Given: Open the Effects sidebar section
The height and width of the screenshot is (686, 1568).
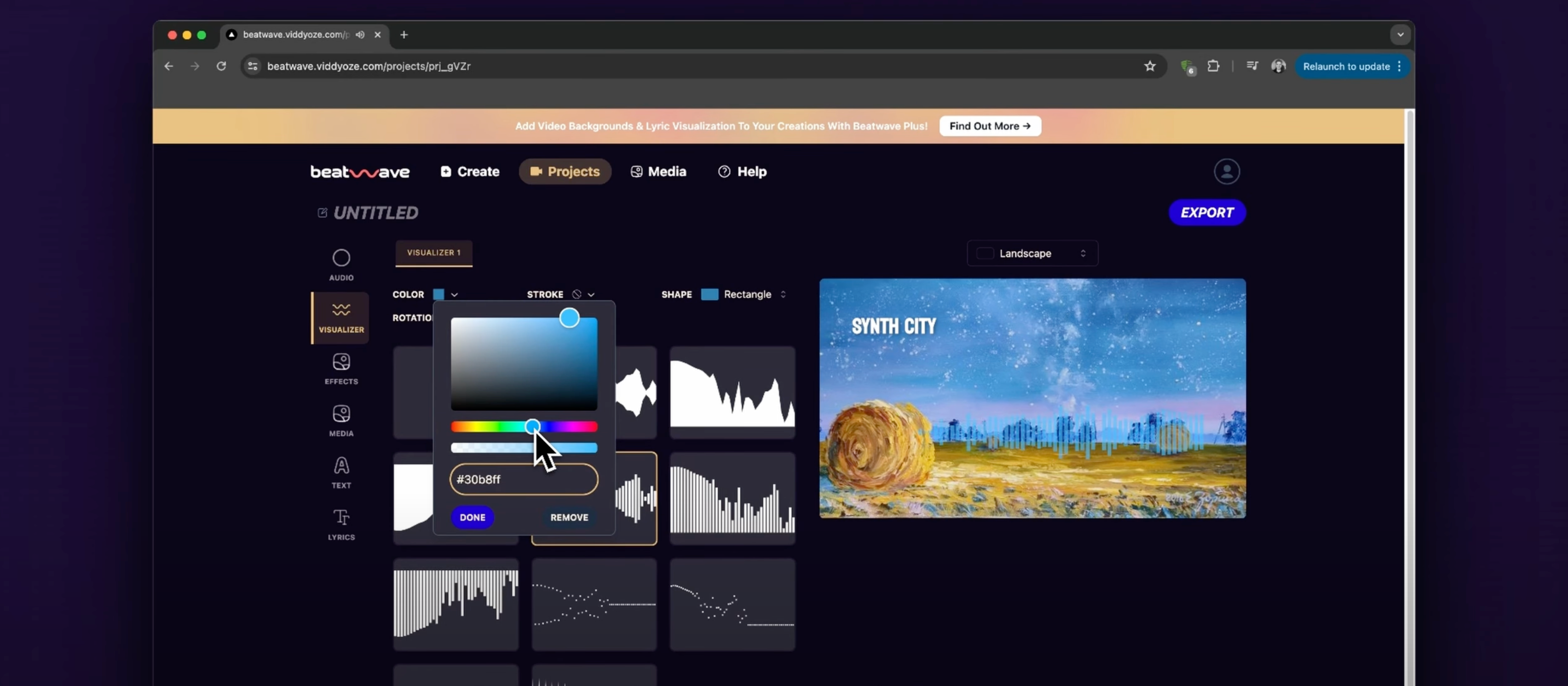Looking at the screenshot, I should [341, 369].
